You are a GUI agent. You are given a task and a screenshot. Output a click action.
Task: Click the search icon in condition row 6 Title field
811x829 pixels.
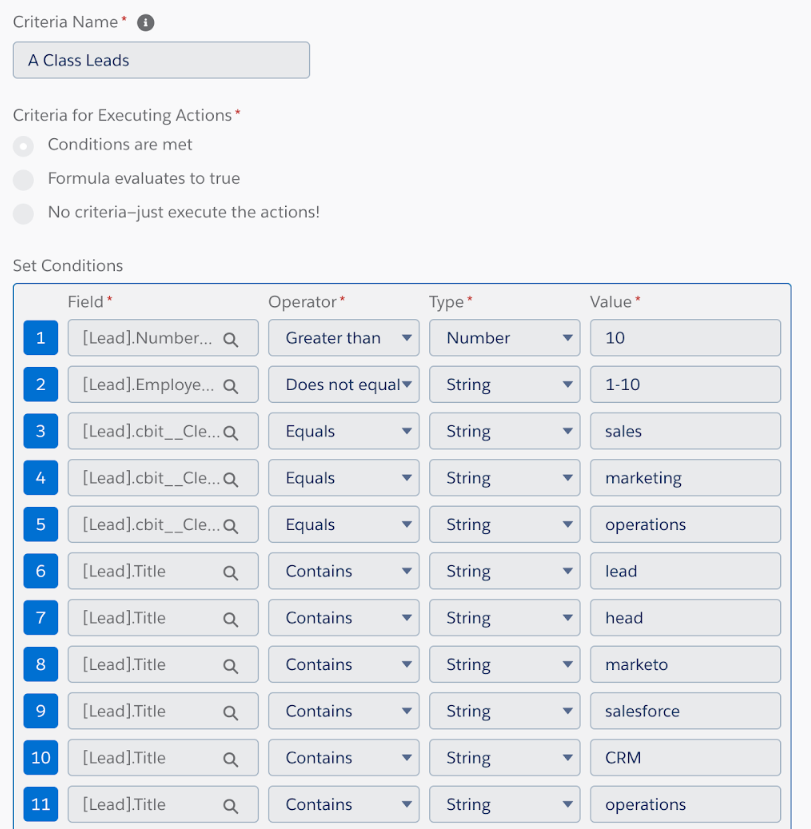pos(231,573)
